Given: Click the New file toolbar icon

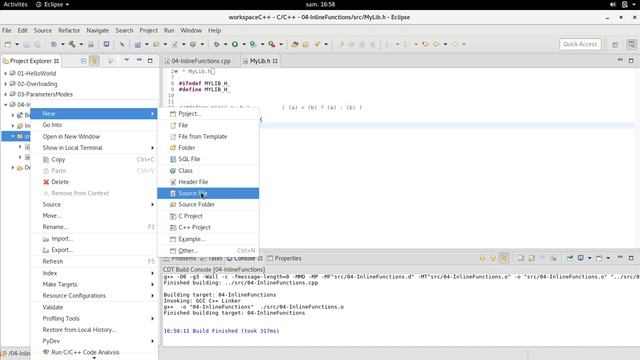Looking at the screenshot, I should (8, 44).
